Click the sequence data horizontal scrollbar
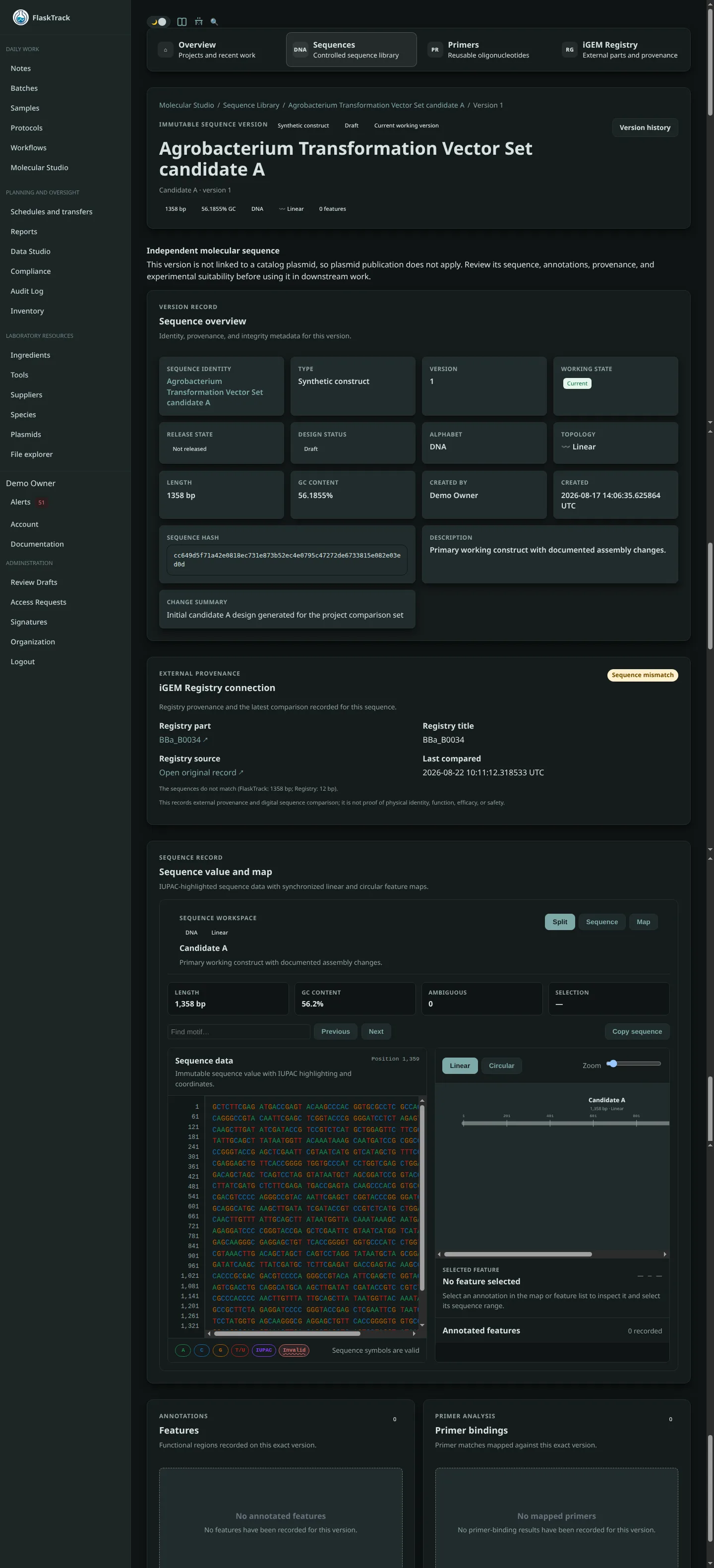 pos(287,1334)
